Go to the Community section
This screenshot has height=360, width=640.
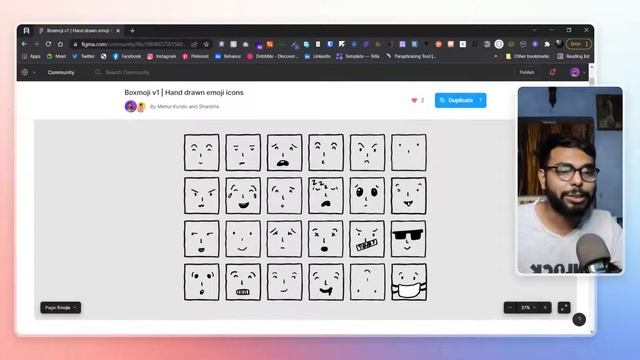pos(61,73)
